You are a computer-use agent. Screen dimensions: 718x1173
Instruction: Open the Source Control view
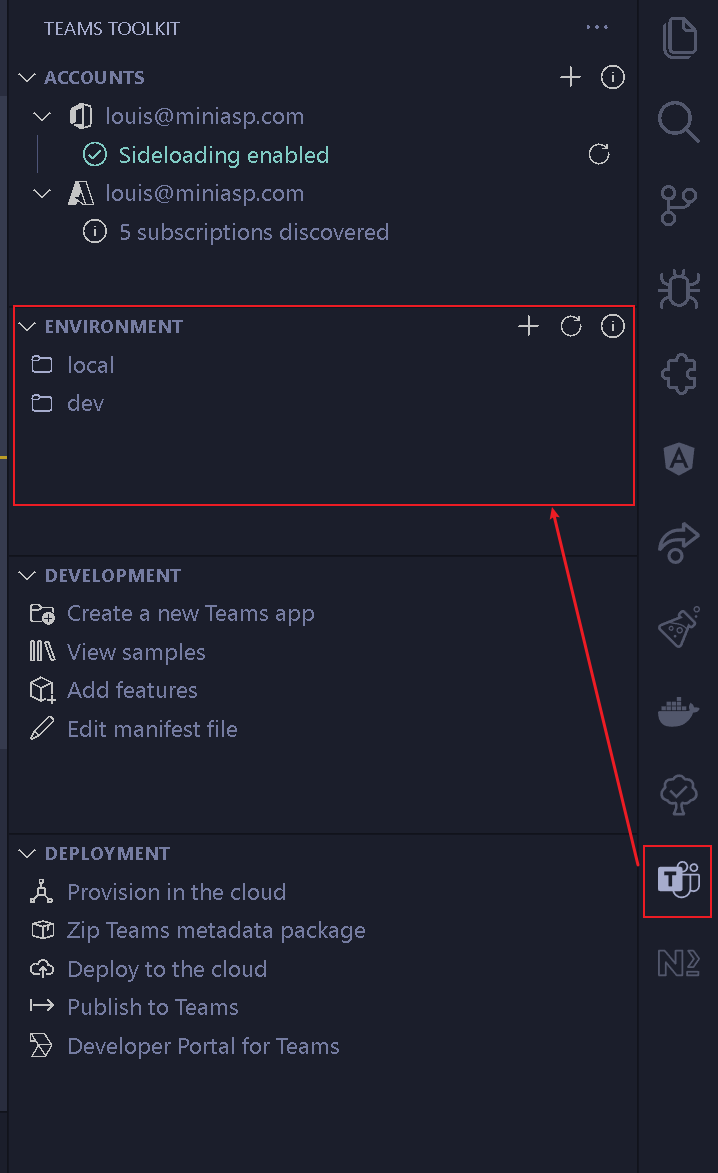point(678,206)
